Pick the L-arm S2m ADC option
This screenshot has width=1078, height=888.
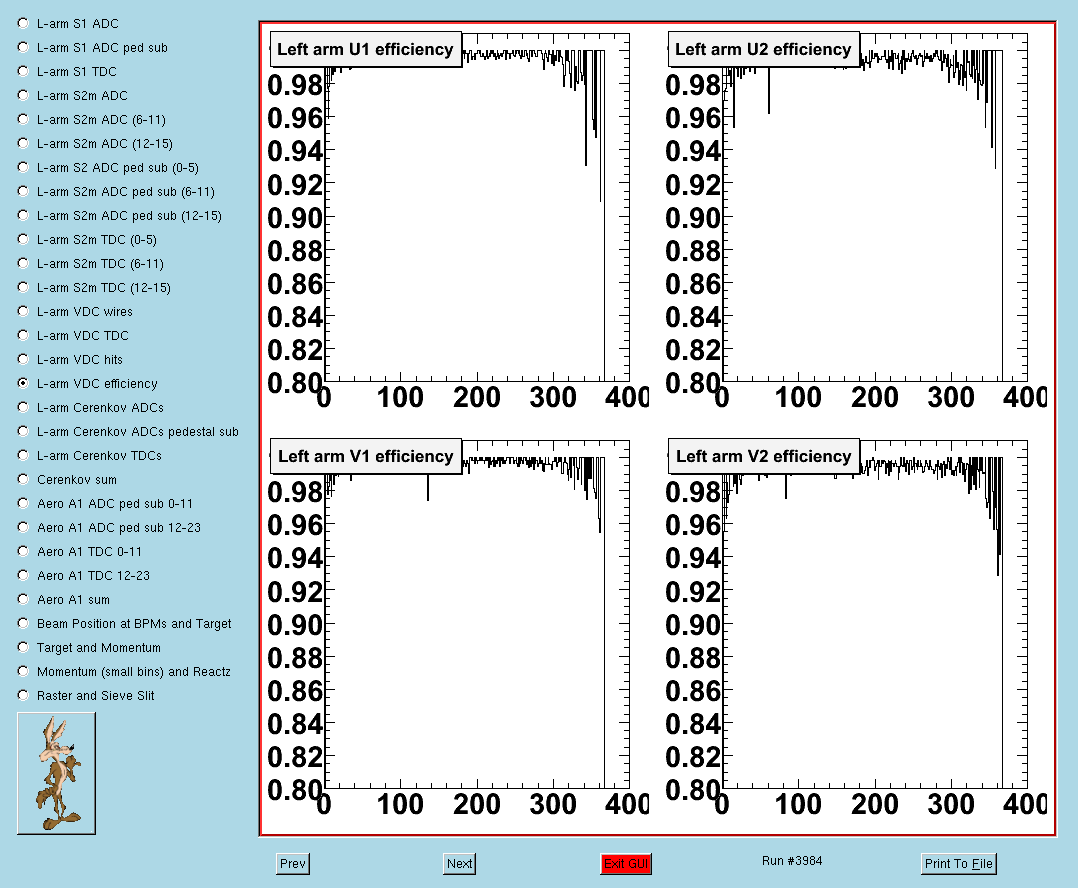(x=23, y=96)
